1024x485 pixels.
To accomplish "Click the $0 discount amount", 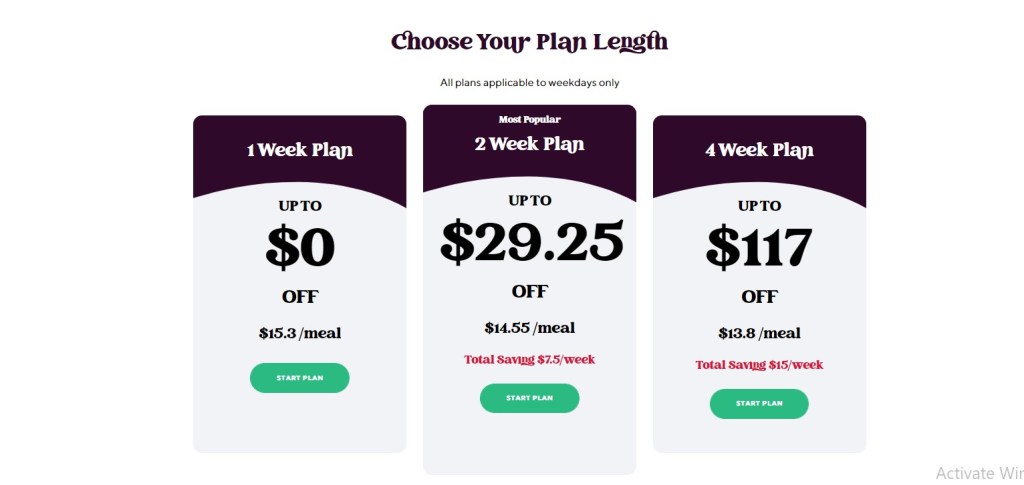I will pos(299,248).
